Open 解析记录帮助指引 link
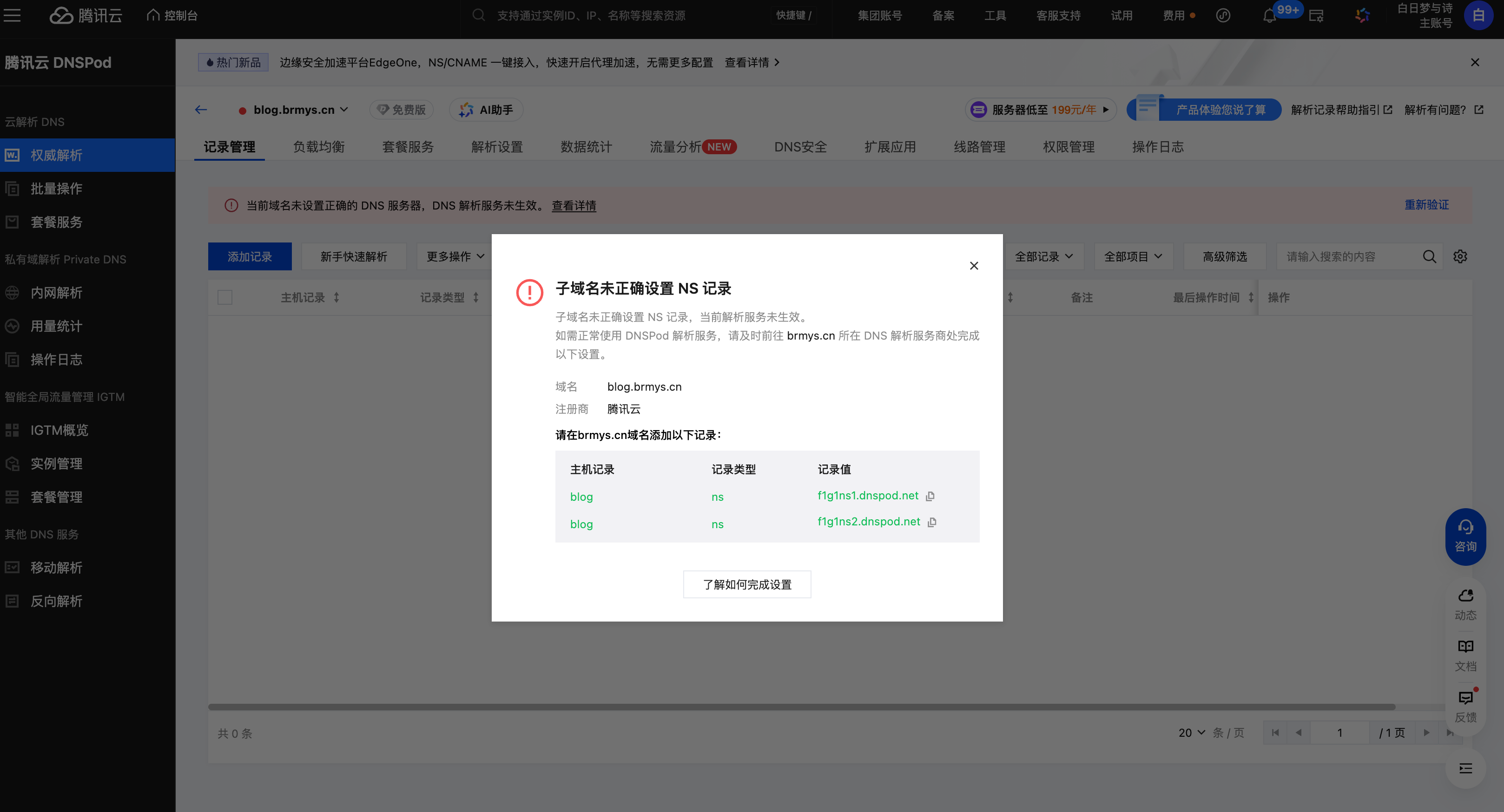This screenshot has height=812, width=1504. coord(1341,110)
